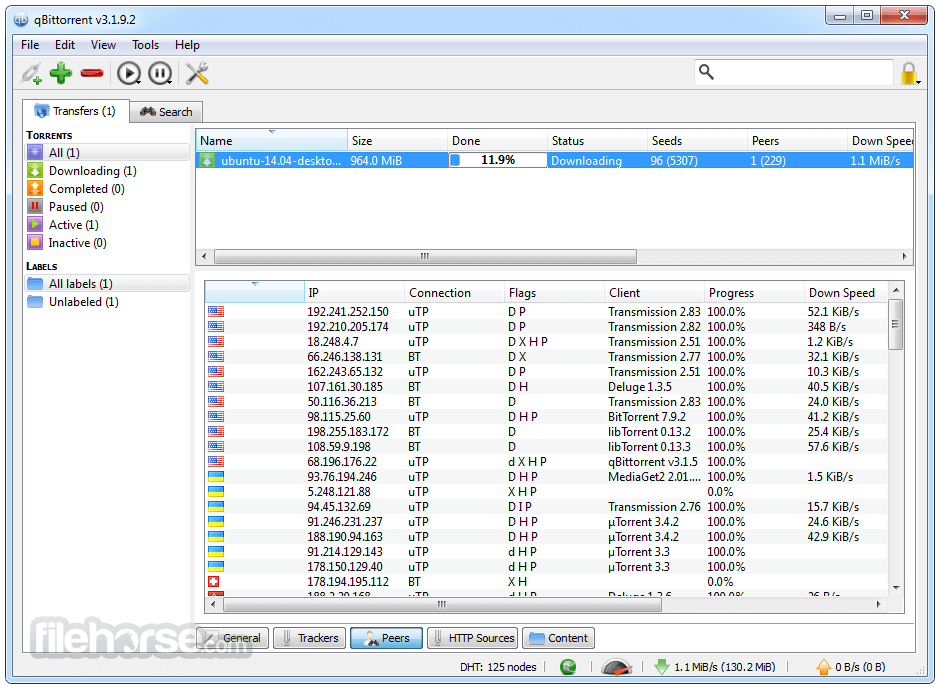Select the All labels (1) entry
Viewport: 939px width, 689px height.
pos(108,284)
